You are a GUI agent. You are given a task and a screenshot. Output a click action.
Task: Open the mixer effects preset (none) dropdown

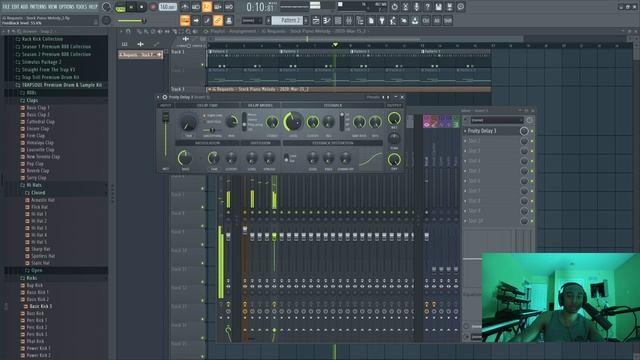point(497,120)
